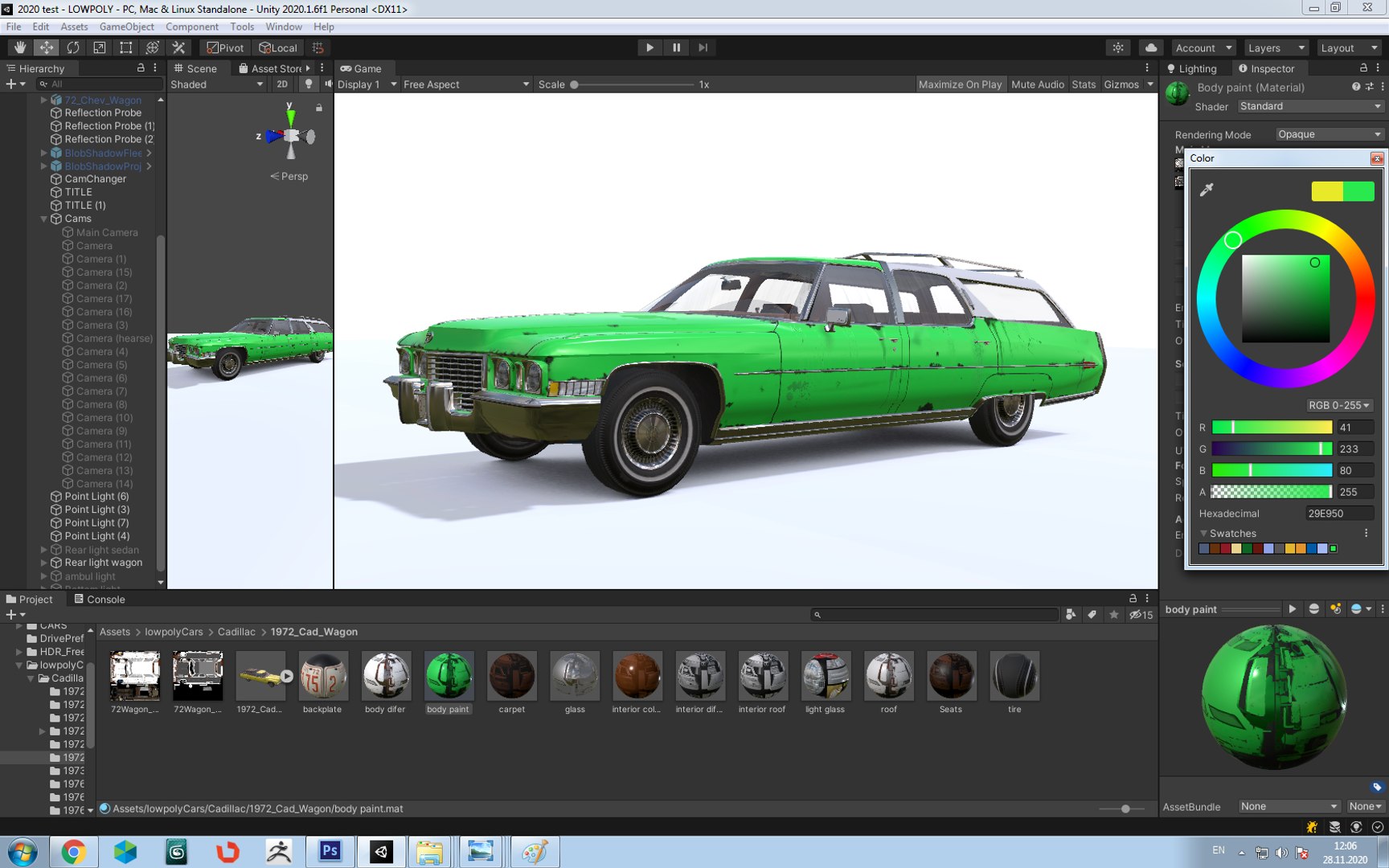Viewport: 1389px width, 868px height.
Task: Open Account dropdown button
Action: 1203,47
